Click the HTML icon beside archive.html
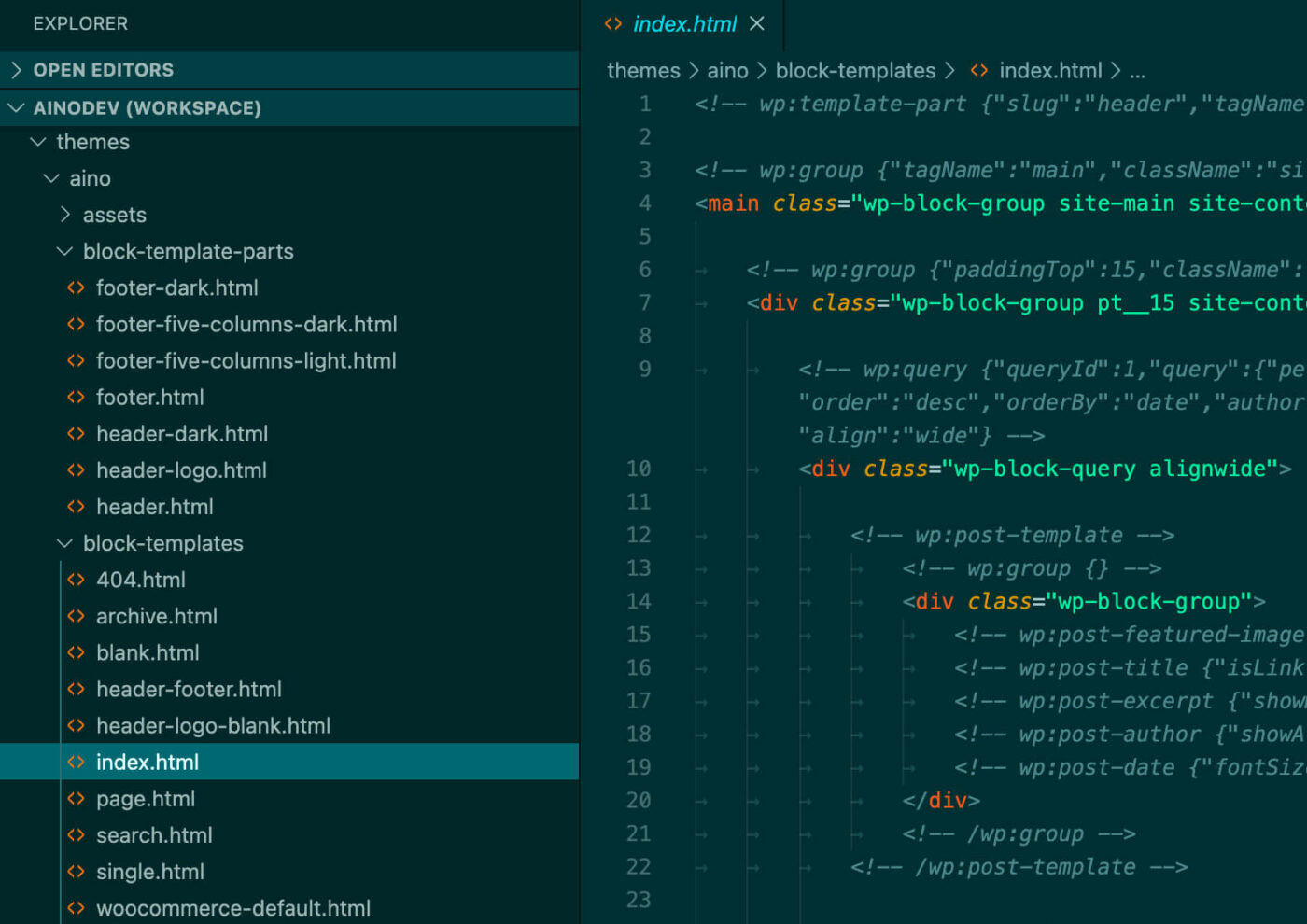Viewport: 1307px width, 924px height. (x=77, y=616)
